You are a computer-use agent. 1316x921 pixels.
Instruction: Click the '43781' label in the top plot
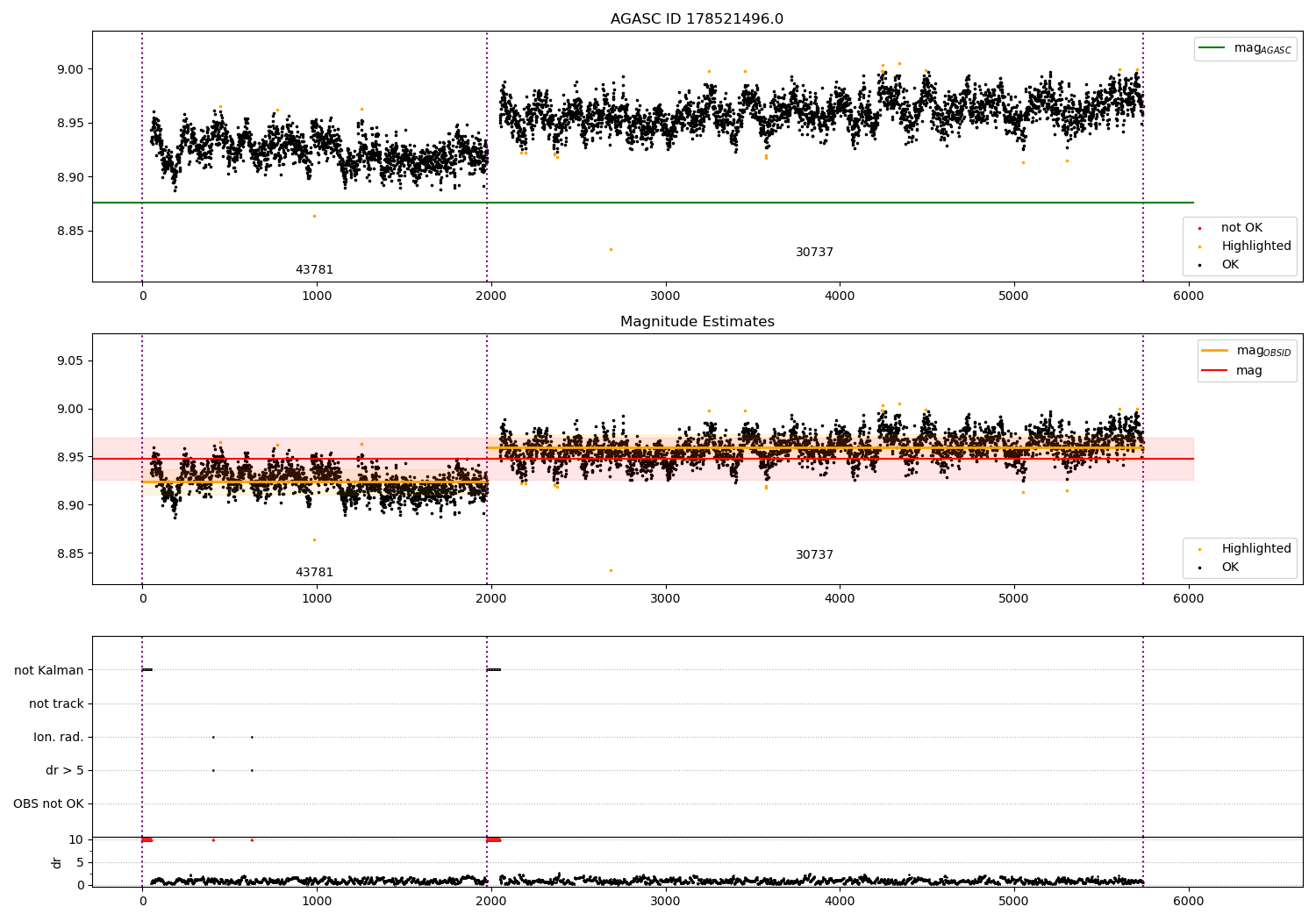314,270
